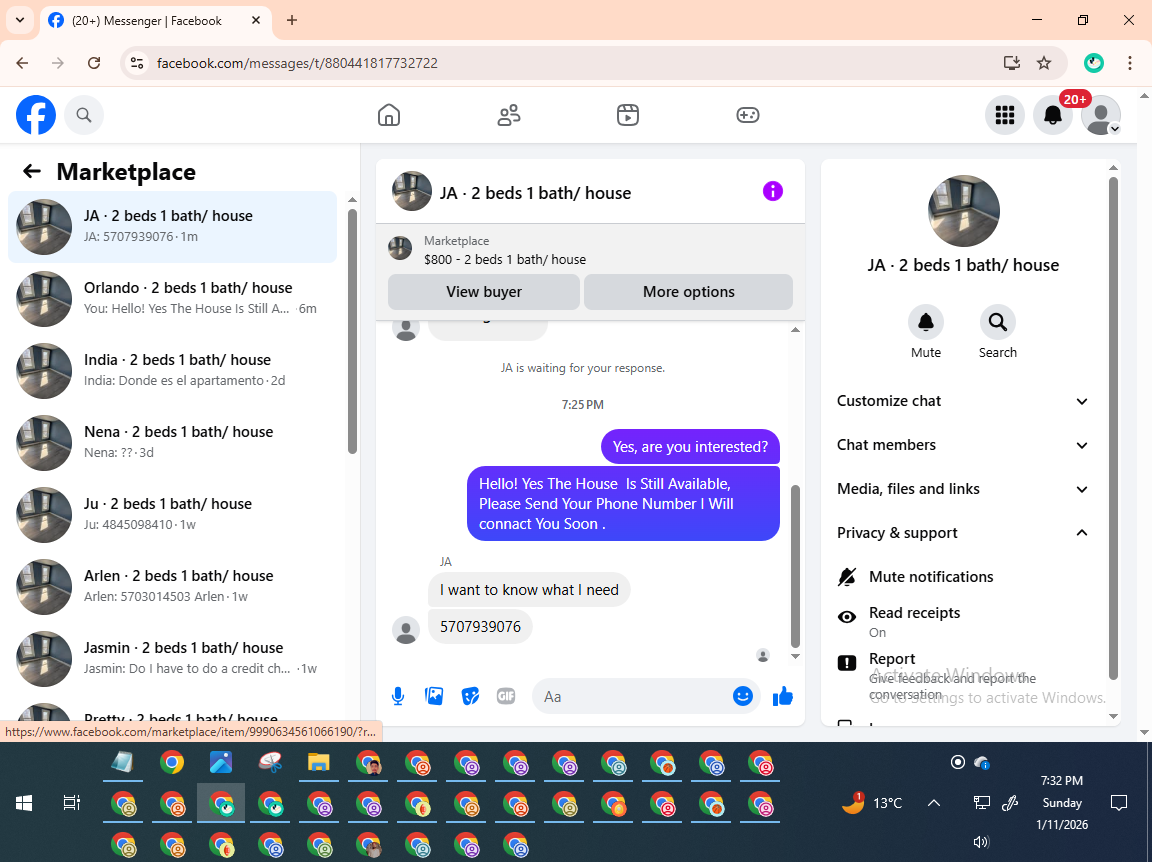Bookmark this page with the star icon
The image size is (1152, 862).
pyautogui.click(x=1043, y=63)
